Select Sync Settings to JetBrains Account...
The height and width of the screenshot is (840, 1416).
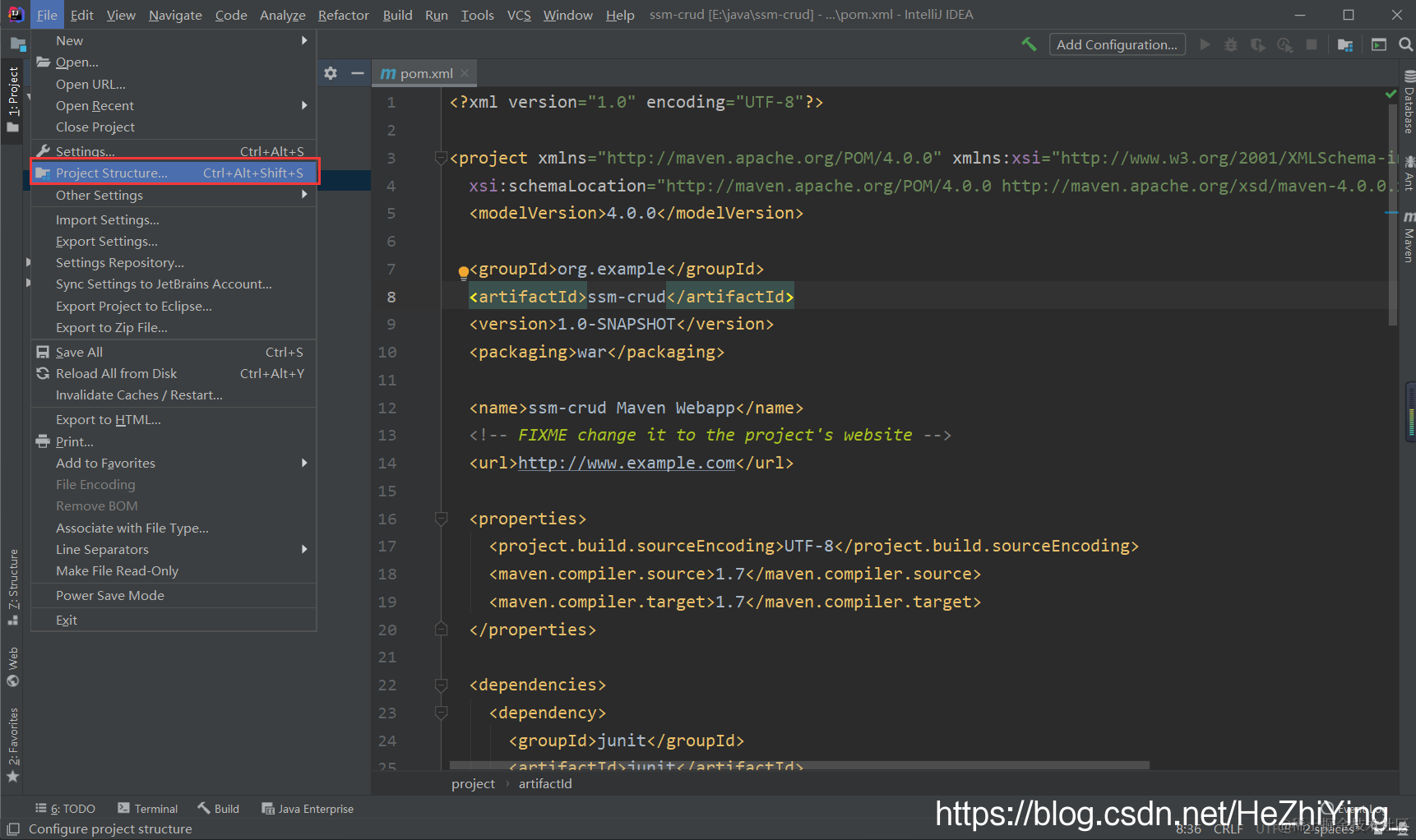click(x=174, y=284)
